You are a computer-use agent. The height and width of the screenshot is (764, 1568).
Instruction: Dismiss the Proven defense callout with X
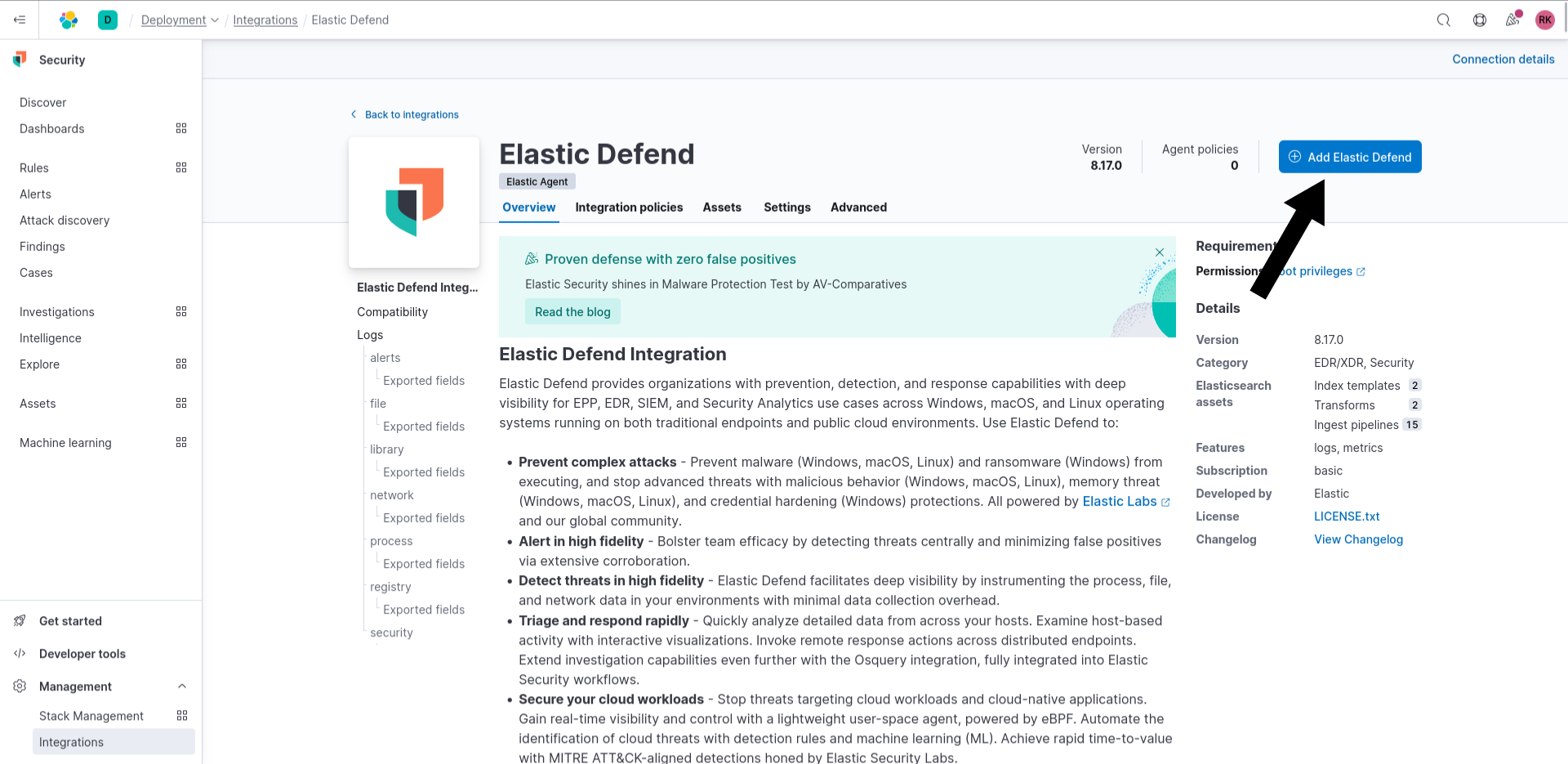pyautogui.click(x=1160, y=252)
